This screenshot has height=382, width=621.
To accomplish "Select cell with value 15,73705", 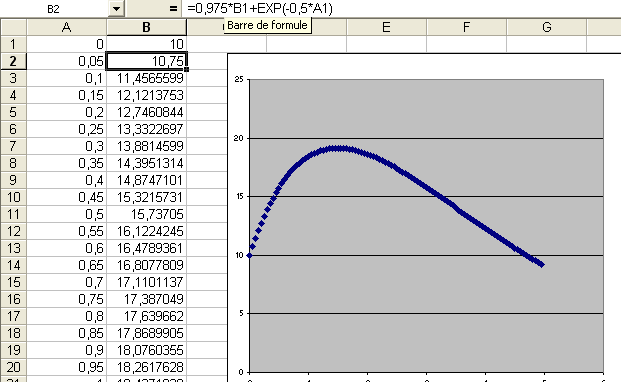I will (x=147, y=214).
